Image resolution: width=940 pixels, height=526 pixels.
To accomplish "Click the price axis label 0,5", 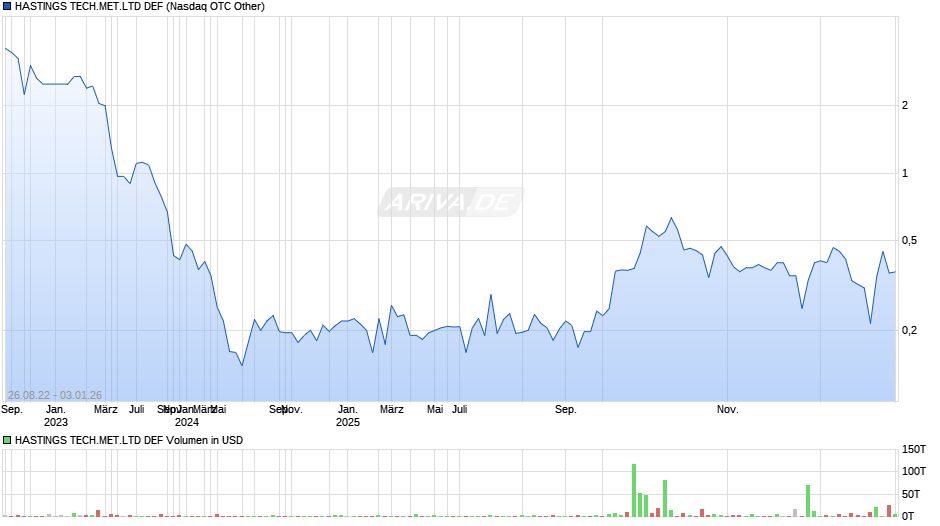I will [909, 241].
